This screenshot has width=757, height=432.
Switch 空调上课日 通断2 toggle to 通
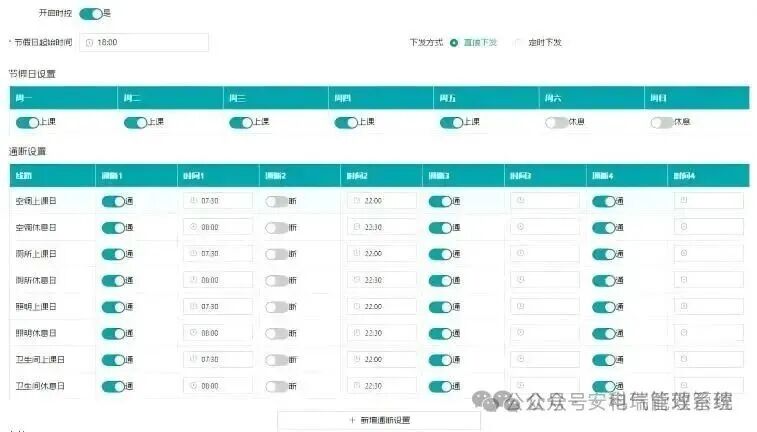point(276,201)
